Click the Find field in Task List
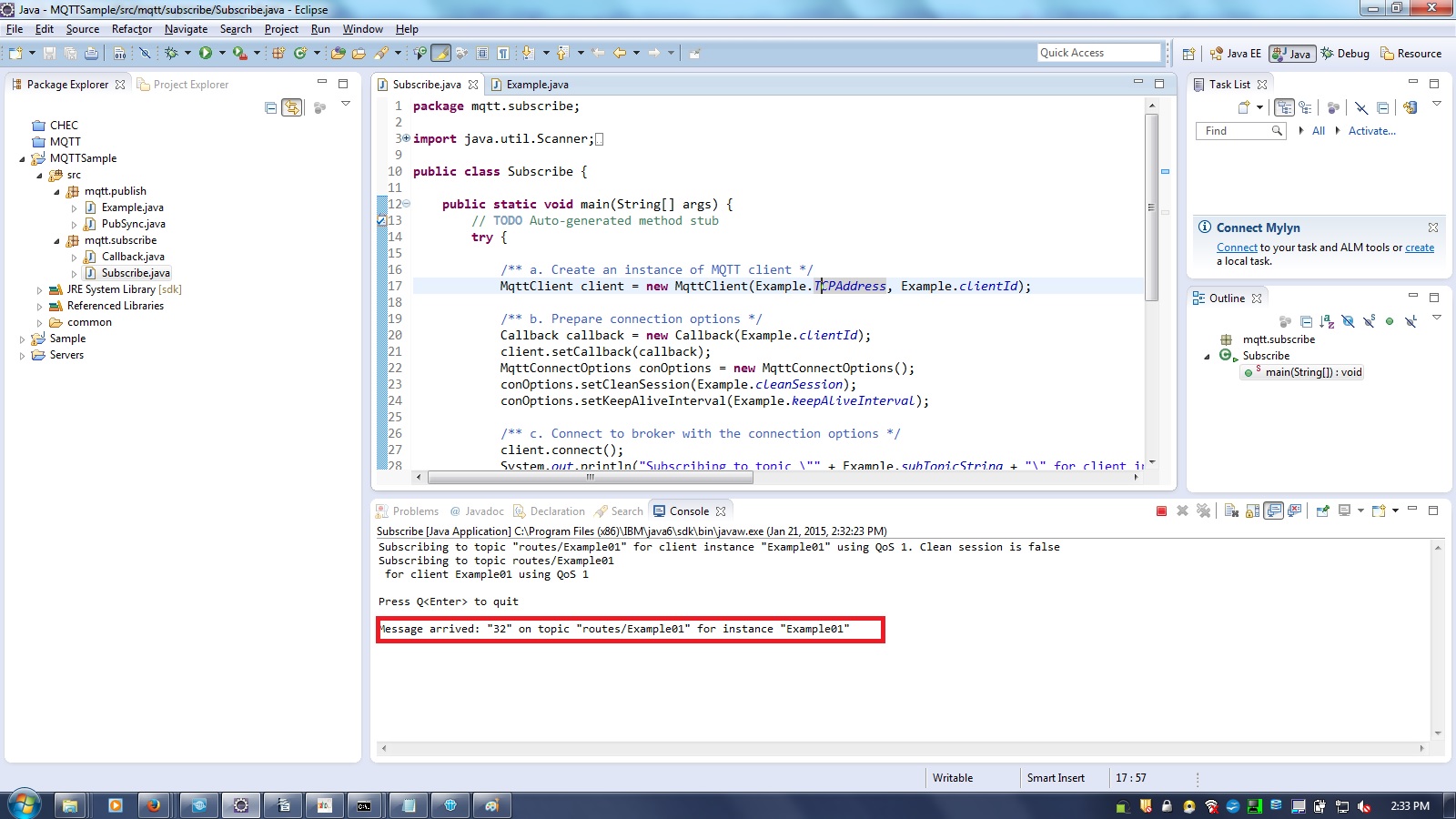The image size is (1456, 819). point(1239,131)
